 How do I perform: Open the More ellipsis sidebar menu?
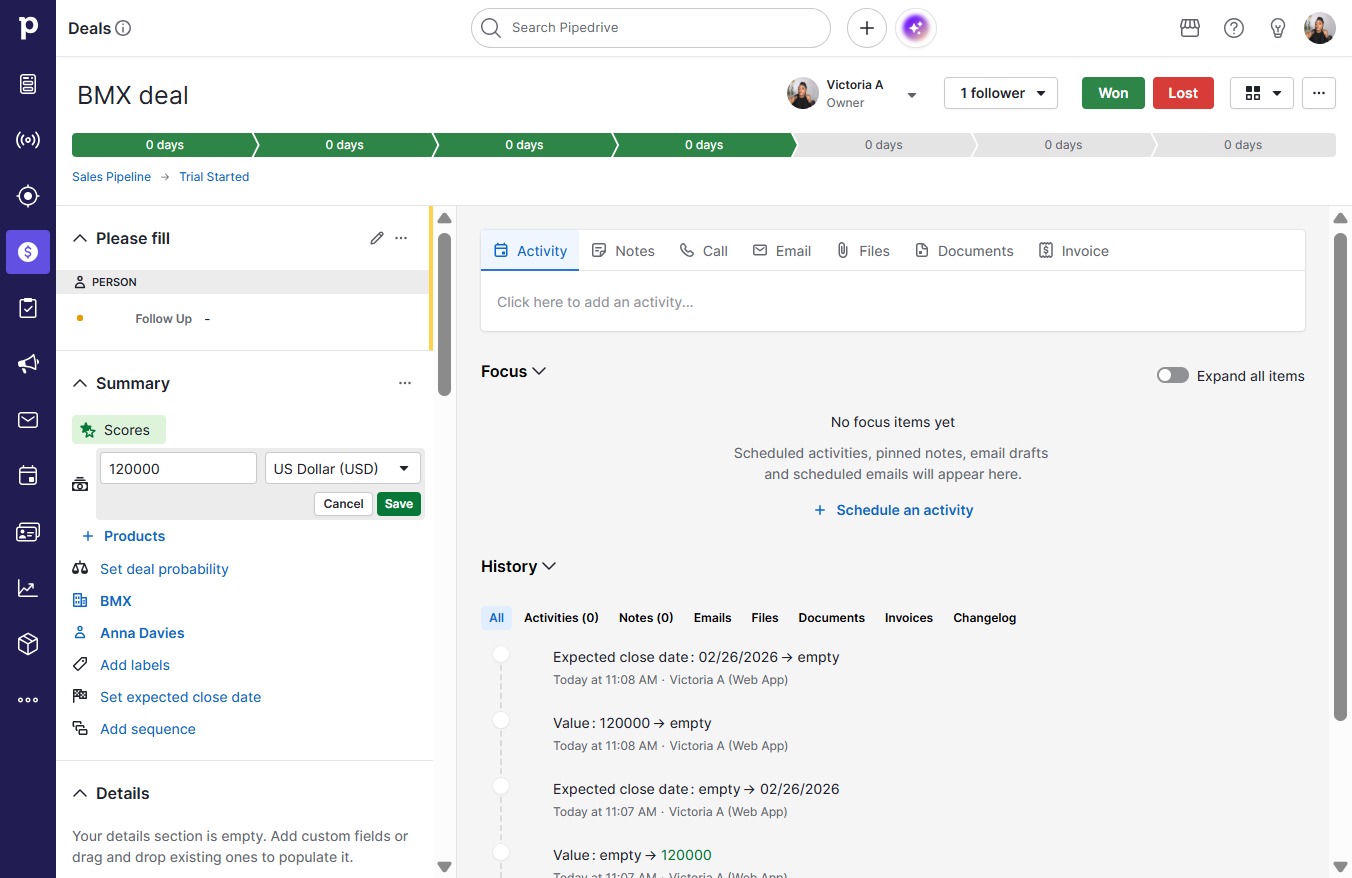pos(28,700)
